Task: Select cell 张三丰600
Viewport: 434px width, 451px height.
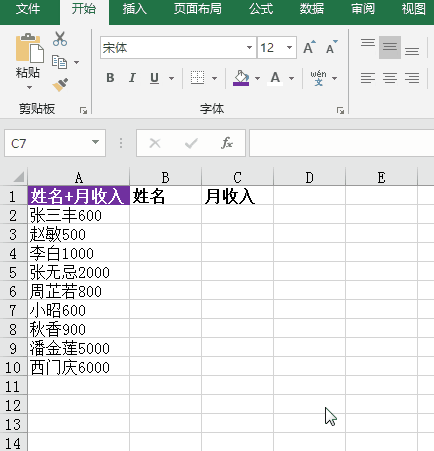Action: point(79,215)
